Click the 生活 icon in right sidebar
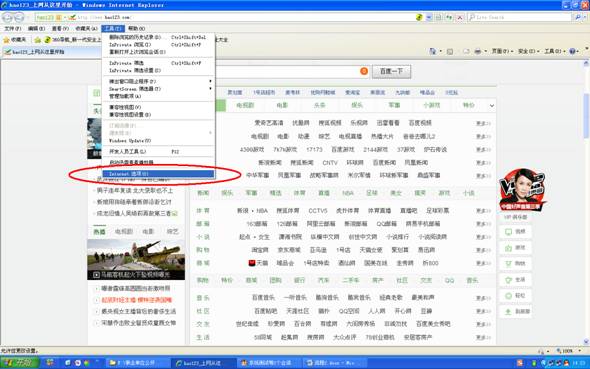590x369 pixels. point(508,280)
